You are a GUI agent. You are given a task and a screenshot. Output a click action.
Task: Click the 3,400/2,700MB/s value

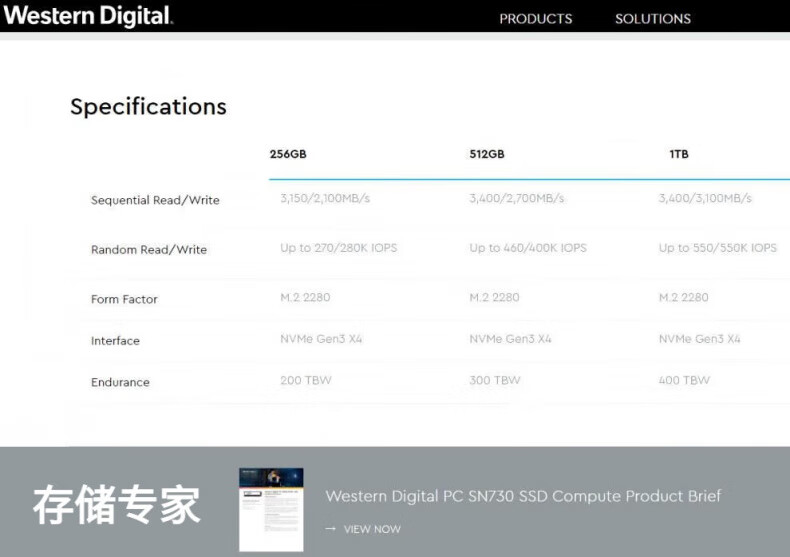point(516,198)
